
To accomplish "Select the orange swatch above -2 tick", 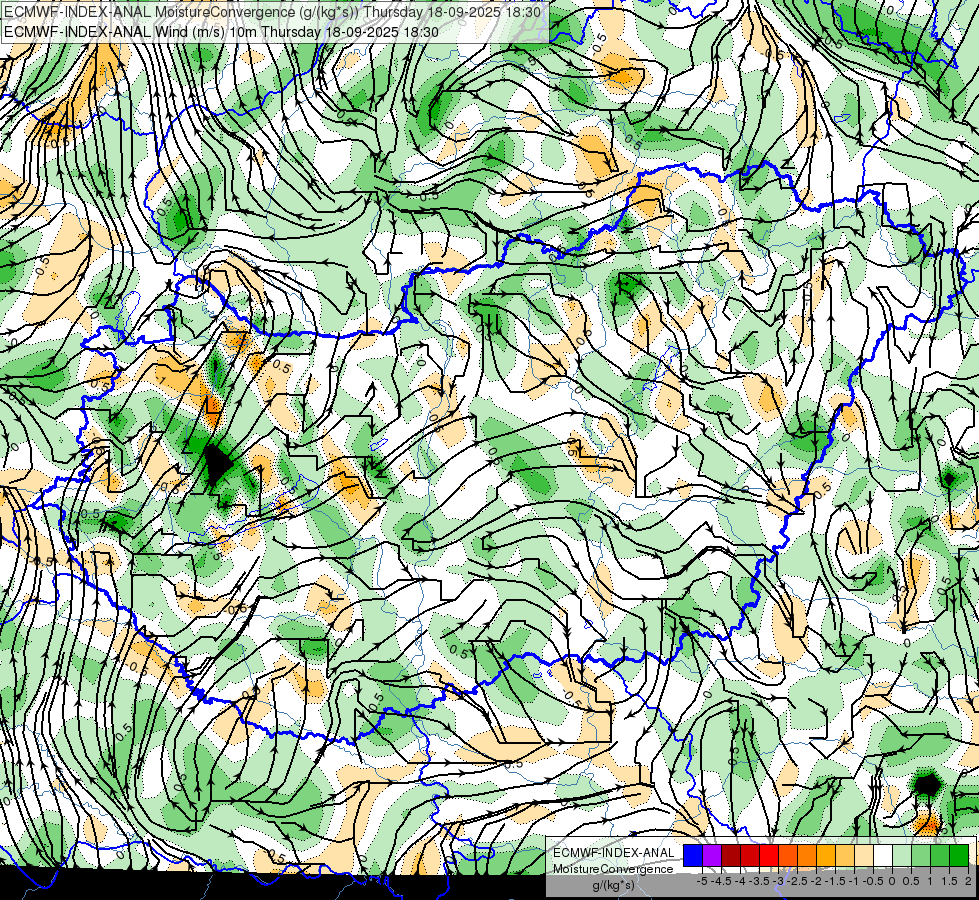I will (x=807, y=855).
